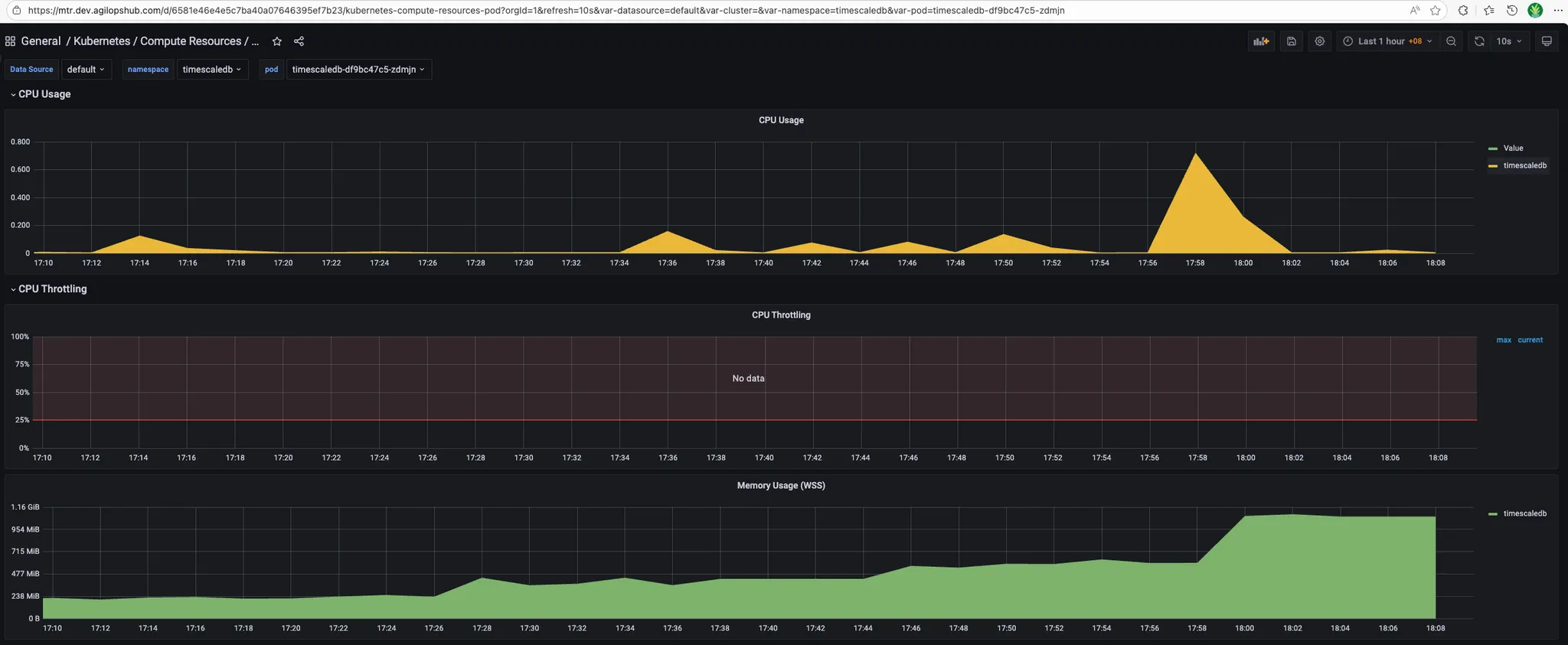Star this dashboard as favorite
Viewport: 1568px width, 645px height.
(x=277, y=41)
